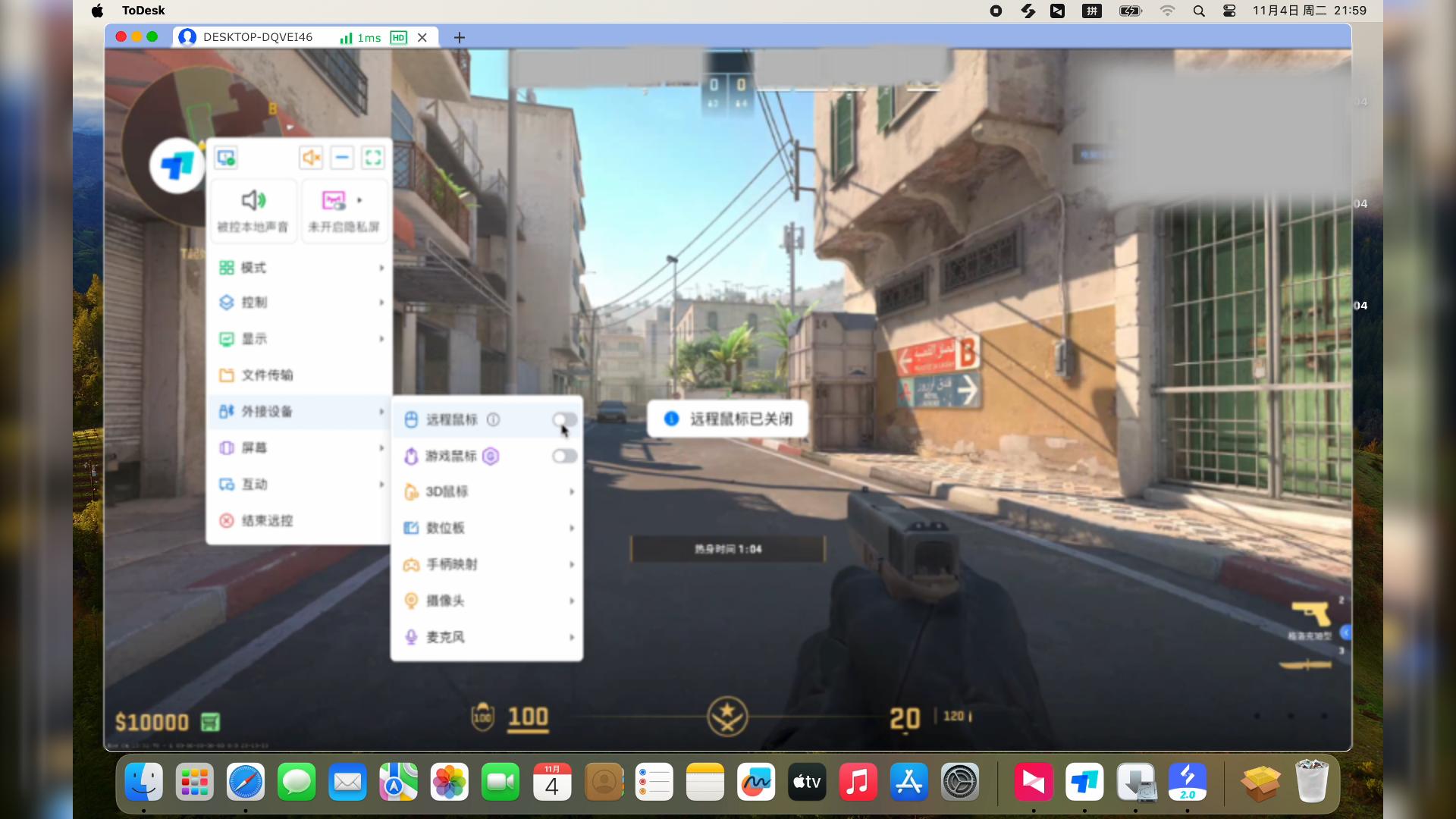Image resolution: width=1456 pixels, height=819 pixels.
Task: Click 结束远控 to end remote control
Action: (x=265, y=520)
